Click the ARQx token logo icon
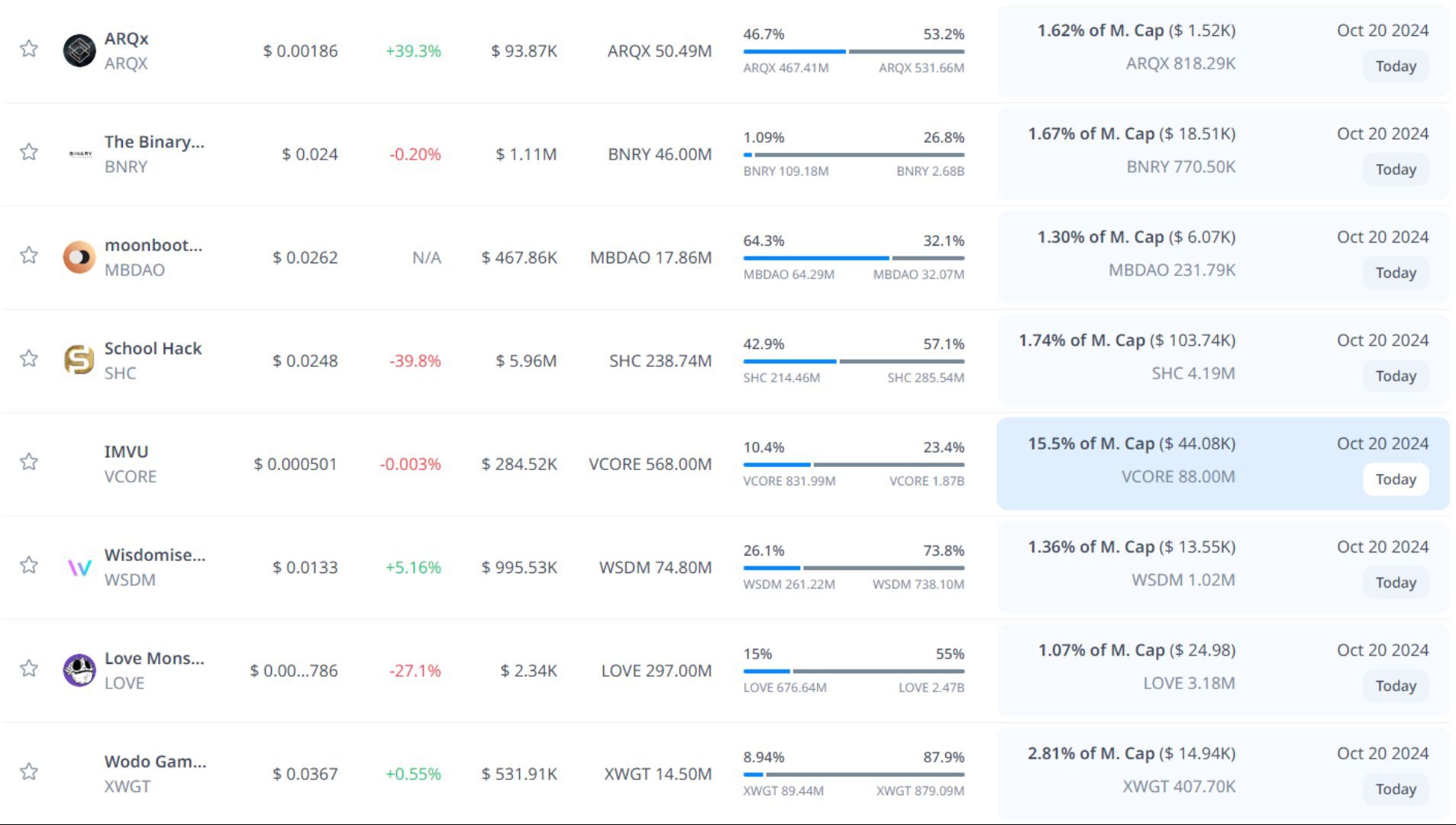The width and height of the screenshot is (1456, 825). (x=79, y=51)
